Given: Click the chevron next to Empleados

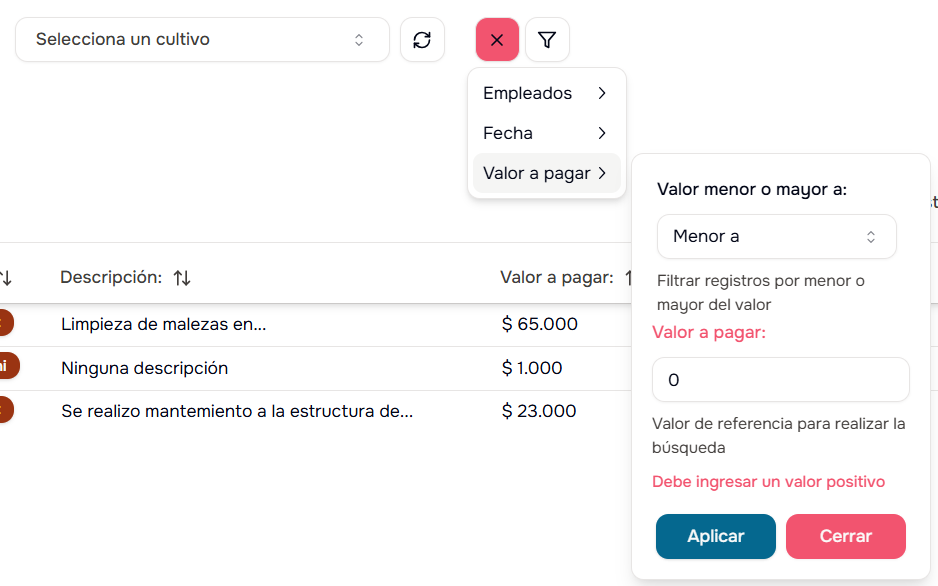Looking at the screenshot, I should (x=602, y=93).
